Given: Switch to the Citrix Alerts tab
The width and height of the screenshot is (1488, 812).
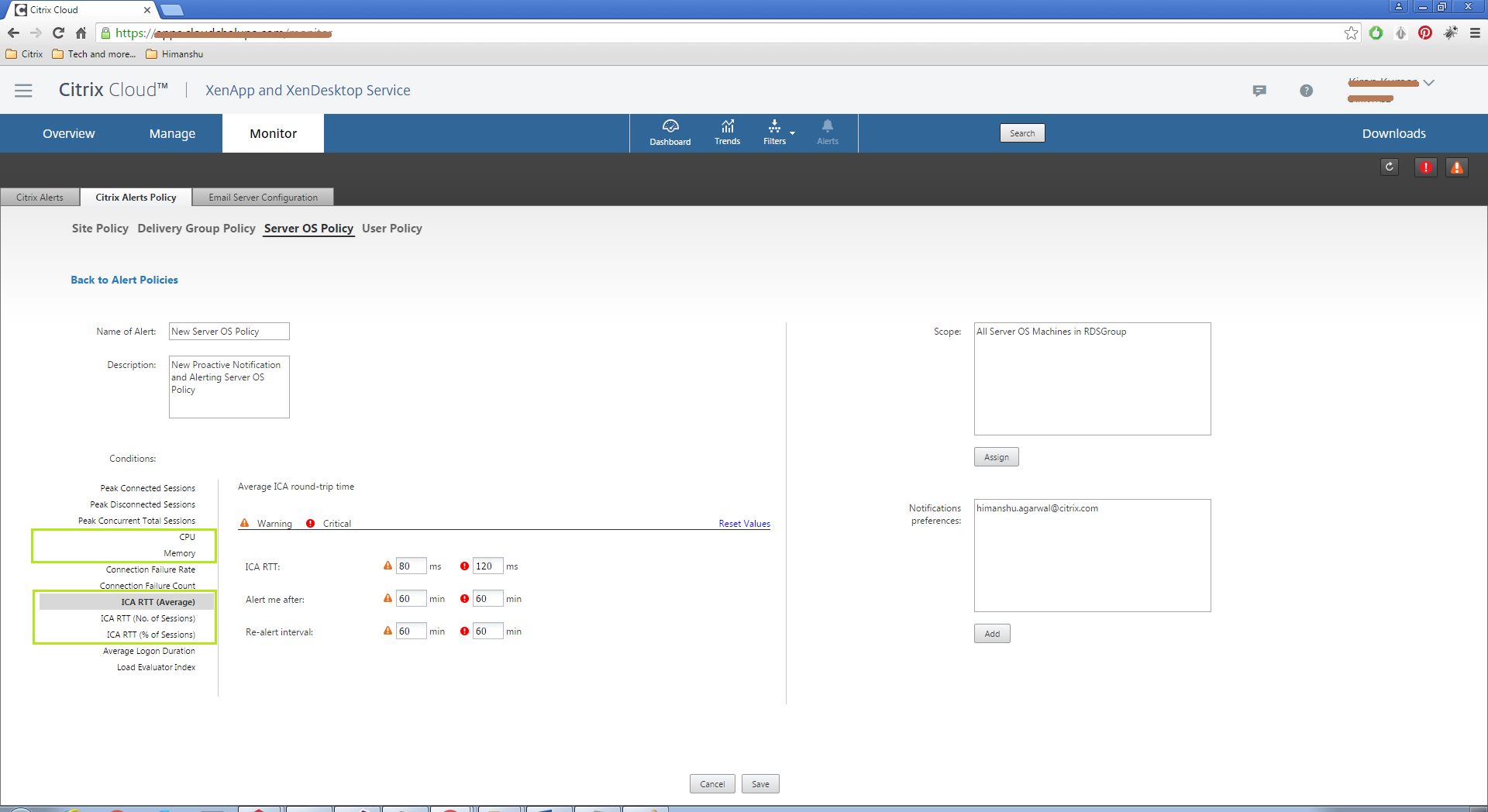Looking at the screenshot, I should point(40,198).
